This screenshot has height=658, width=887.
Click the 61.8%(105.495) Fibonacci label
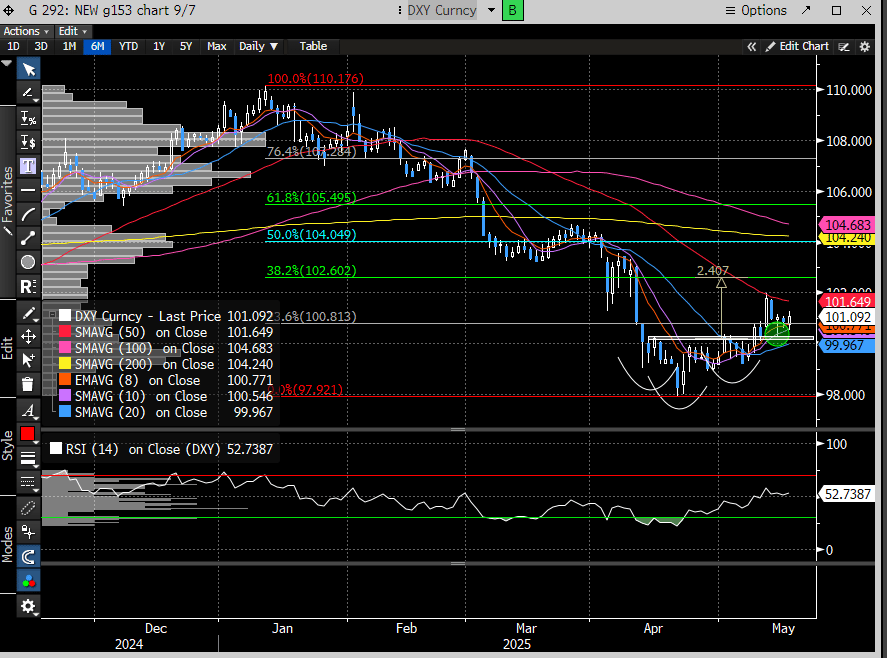(312, 197)
